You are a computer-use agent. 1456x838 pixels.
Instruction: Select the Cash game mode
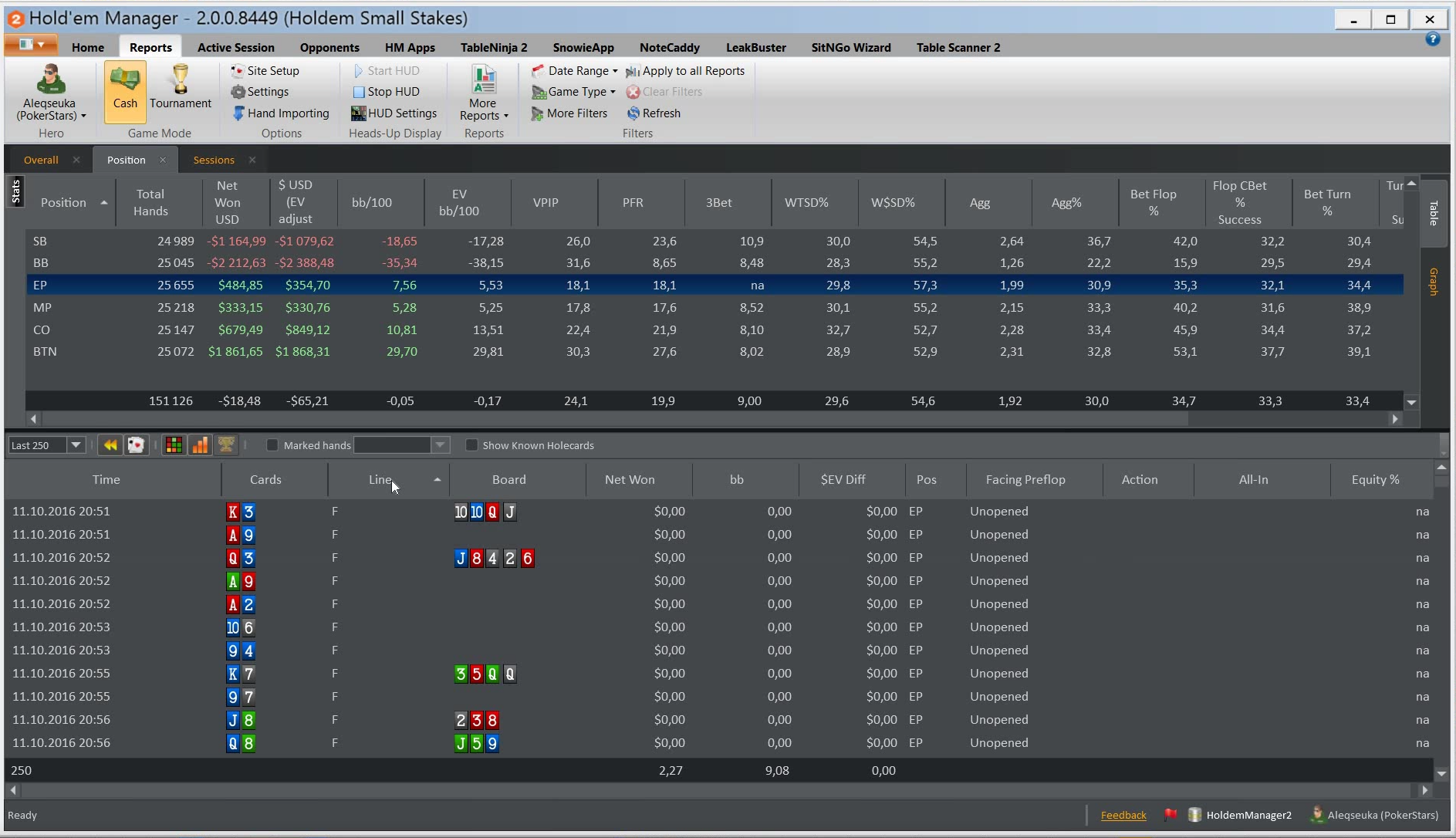pos(125,91)
